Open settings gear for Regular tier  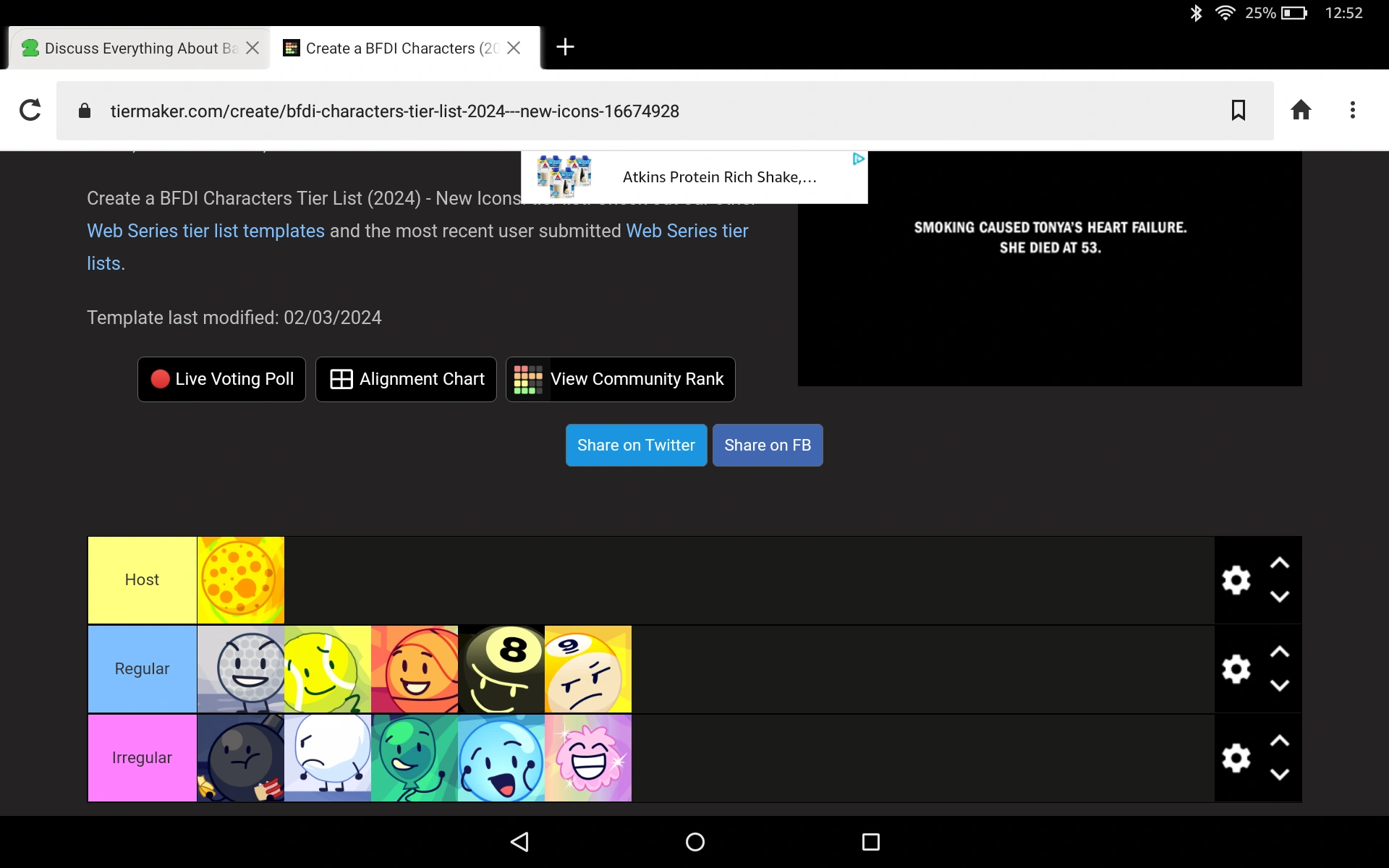(1236, 669)
